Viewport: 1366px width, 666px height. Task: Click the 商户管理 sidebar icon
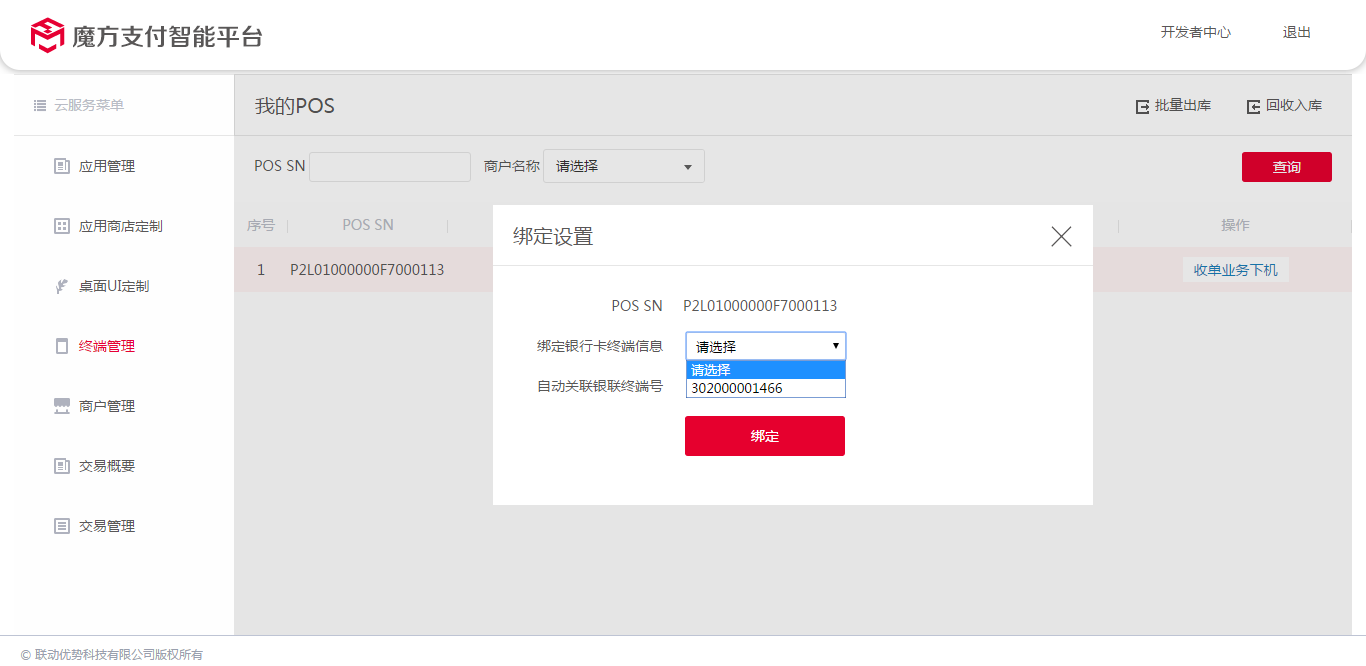pyautogui.click(x=62, y=406)
